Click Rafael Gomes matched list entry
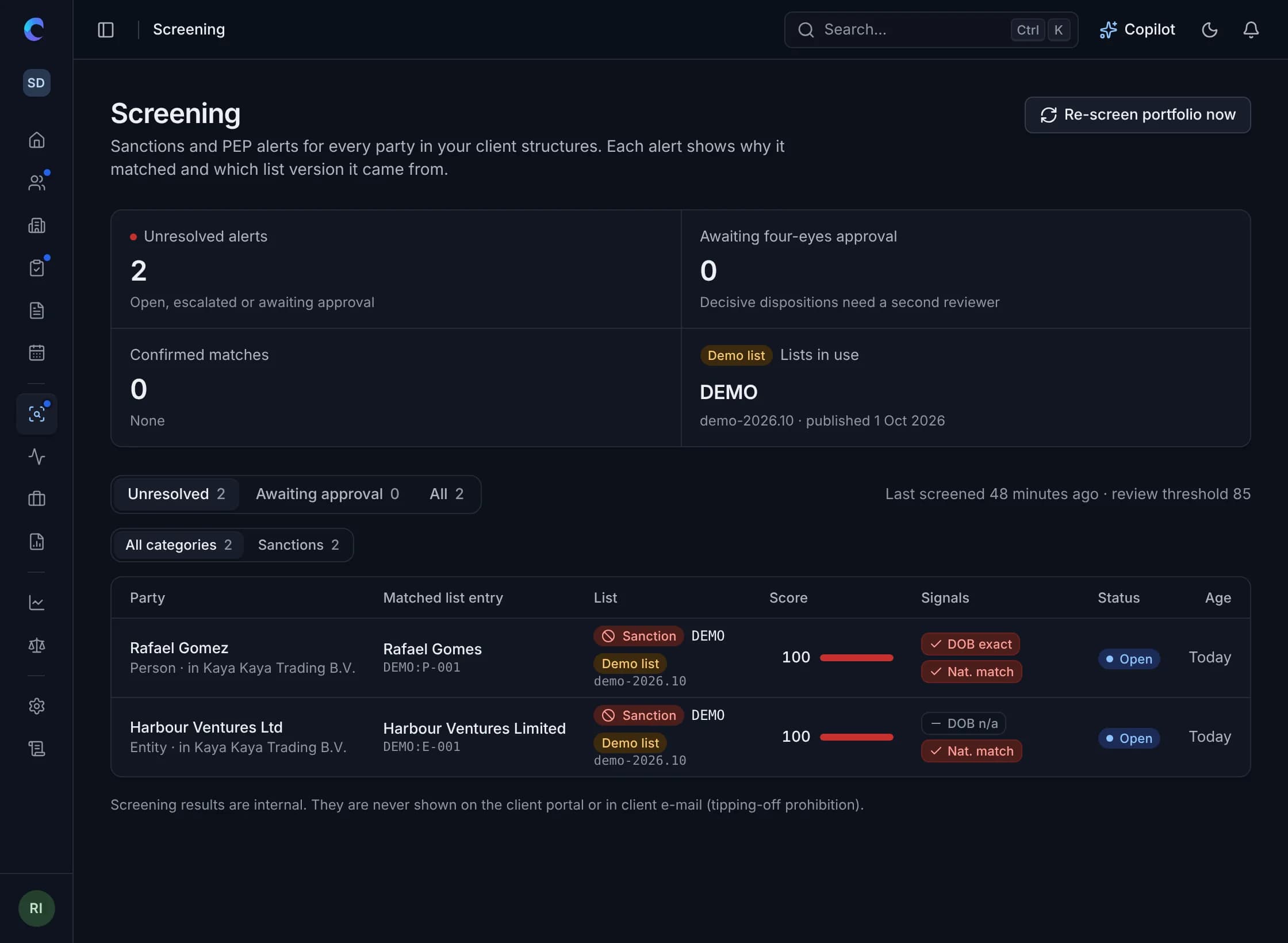The image size is (1288, 943). tap(432, 649)
